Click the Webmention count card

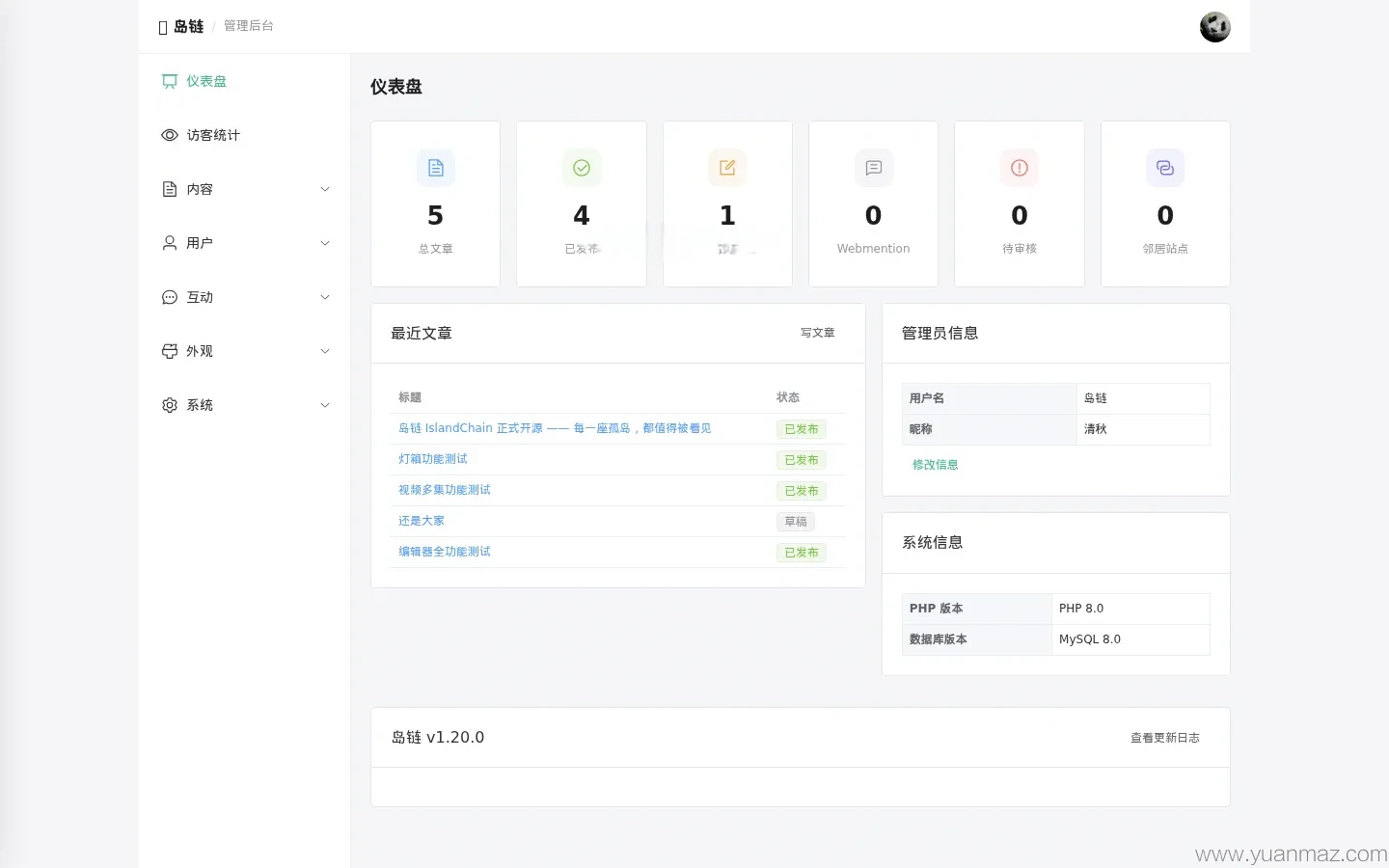(x=874, y=203)
